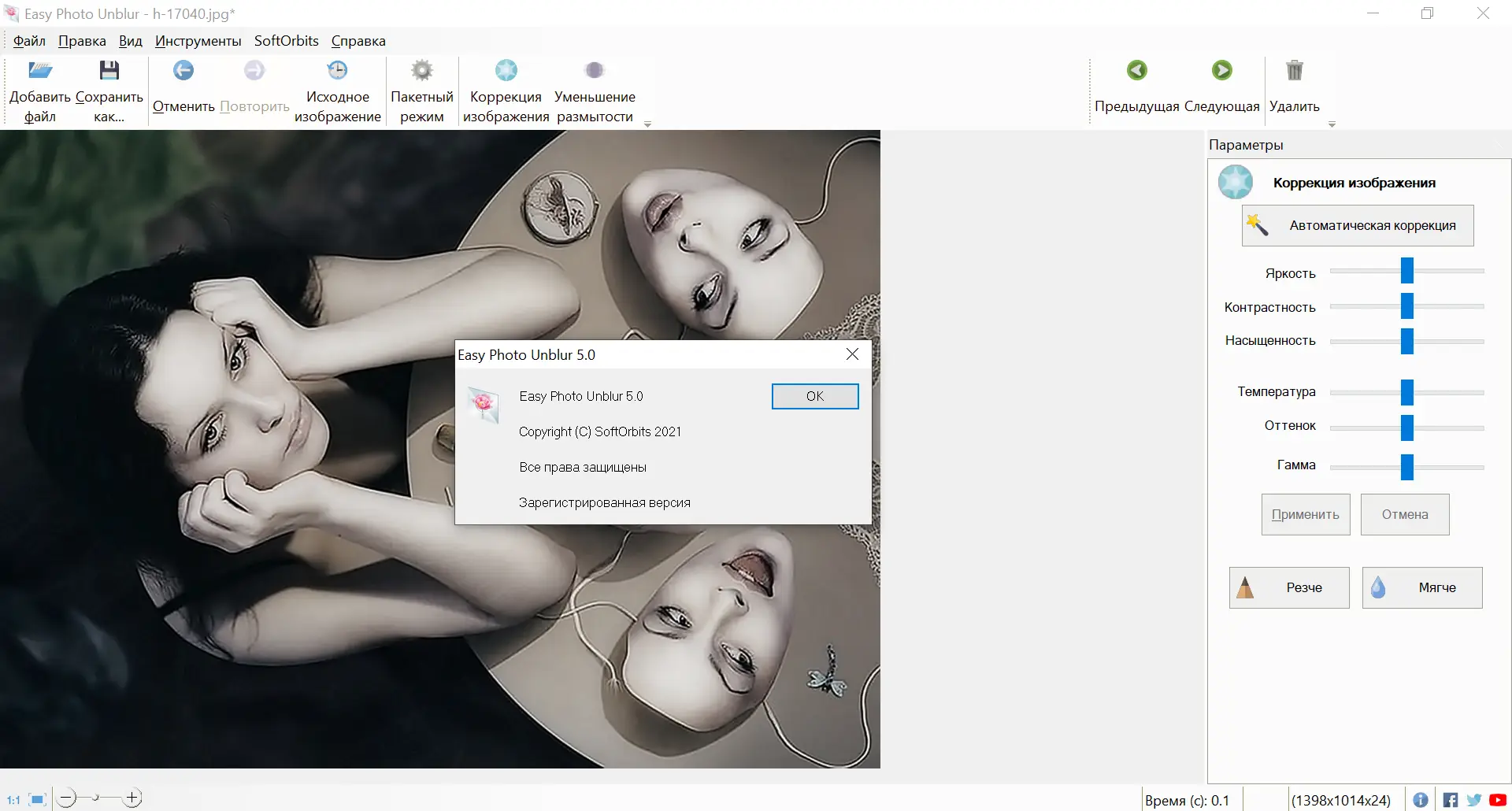Image resolution: width=1512 pixels, height=811 pixels.
Task: Click the Оттенок slider handle
Action: click(1407, 428)
